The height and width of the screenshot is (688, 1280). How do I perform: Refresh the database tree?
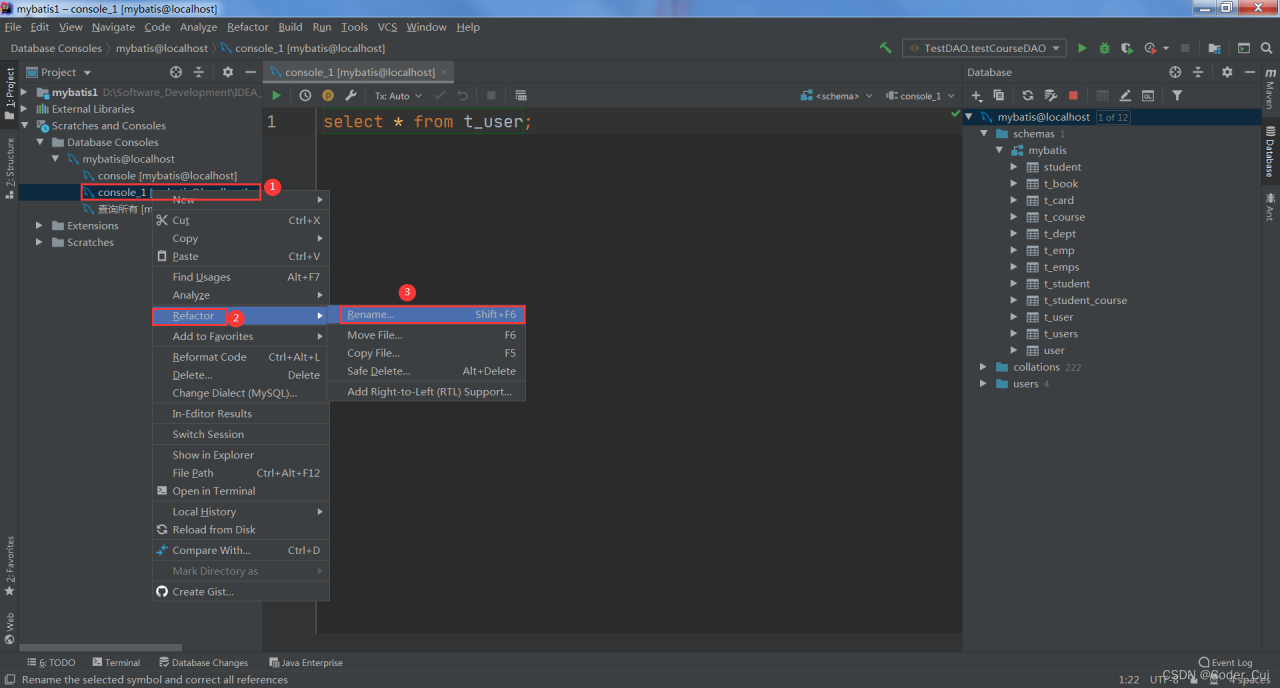coord(1028,96)
